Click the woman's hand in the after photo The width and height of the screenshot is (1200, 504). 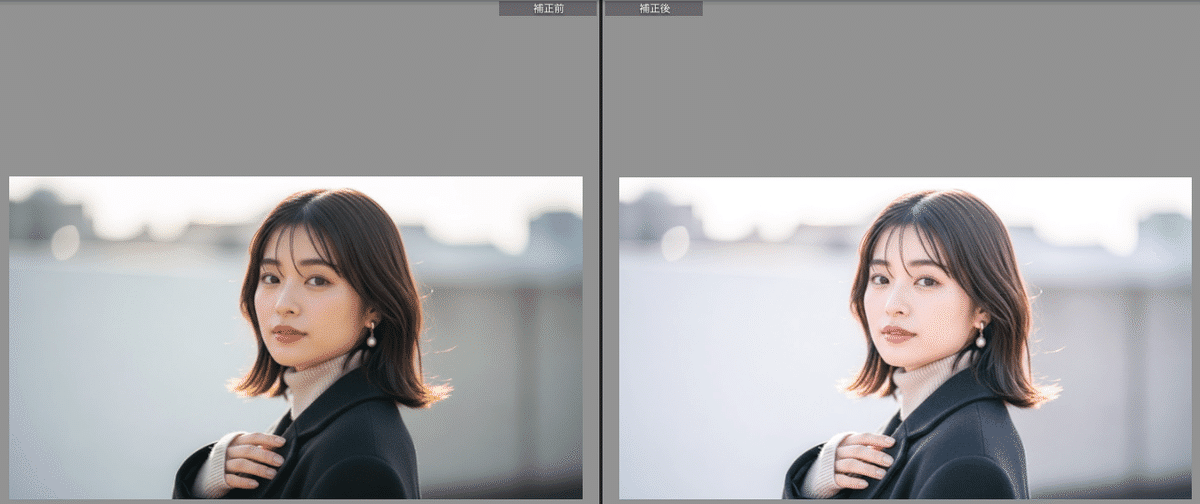click(866, 457)
